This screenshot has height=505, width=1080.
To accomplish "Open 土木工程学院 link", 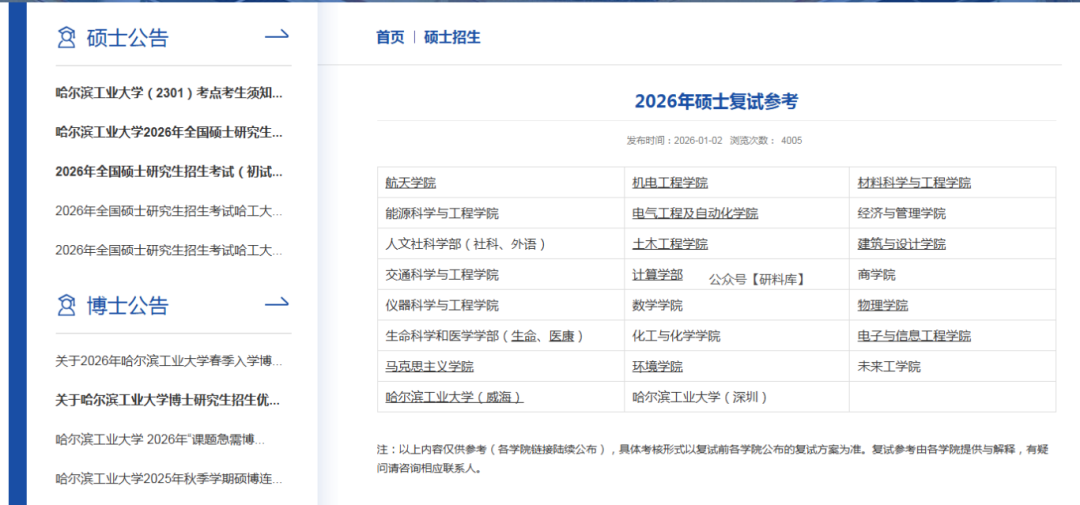I will tap(669, 244).
